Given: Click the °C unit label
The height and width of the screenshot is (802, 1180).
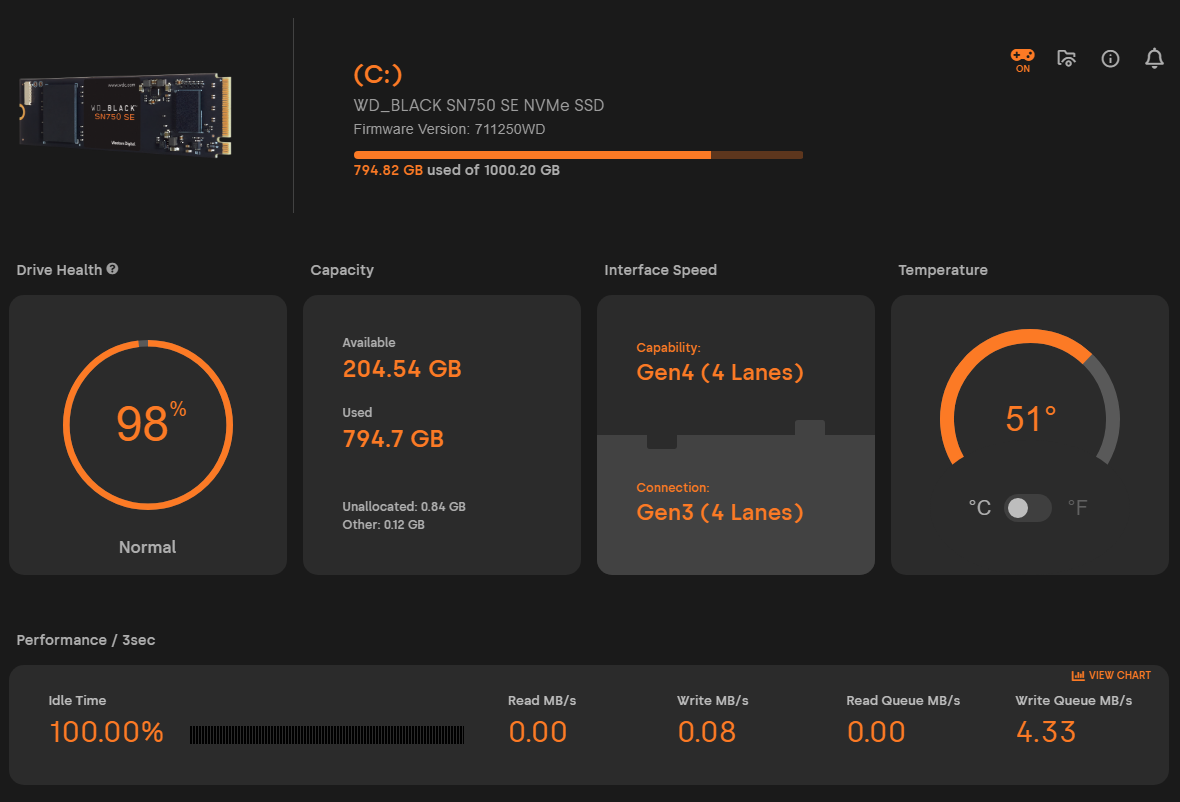Looking at the screenshot, I should point(980,508).
